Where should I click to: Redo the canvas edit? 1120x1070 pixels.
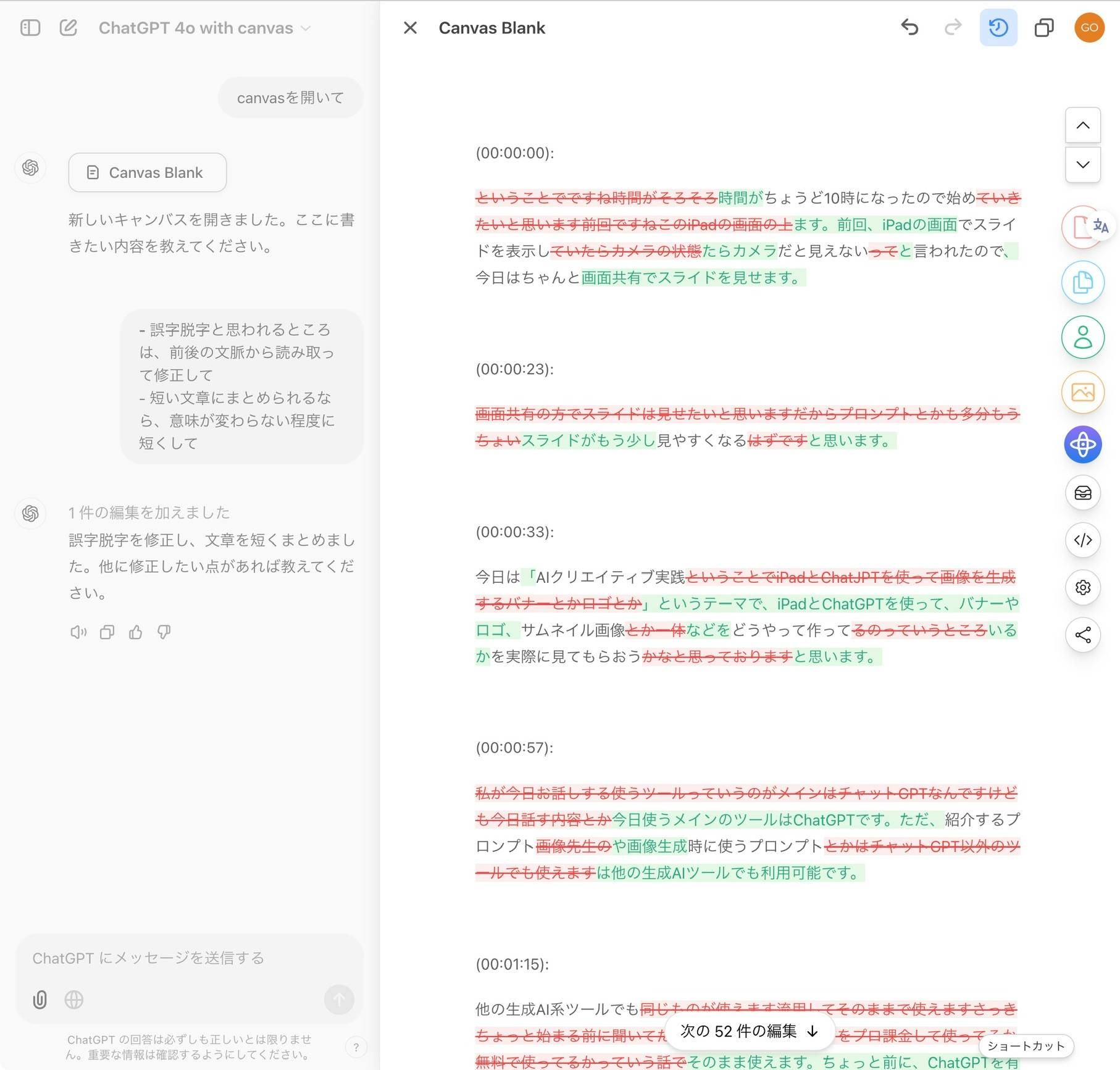(953, 27)
